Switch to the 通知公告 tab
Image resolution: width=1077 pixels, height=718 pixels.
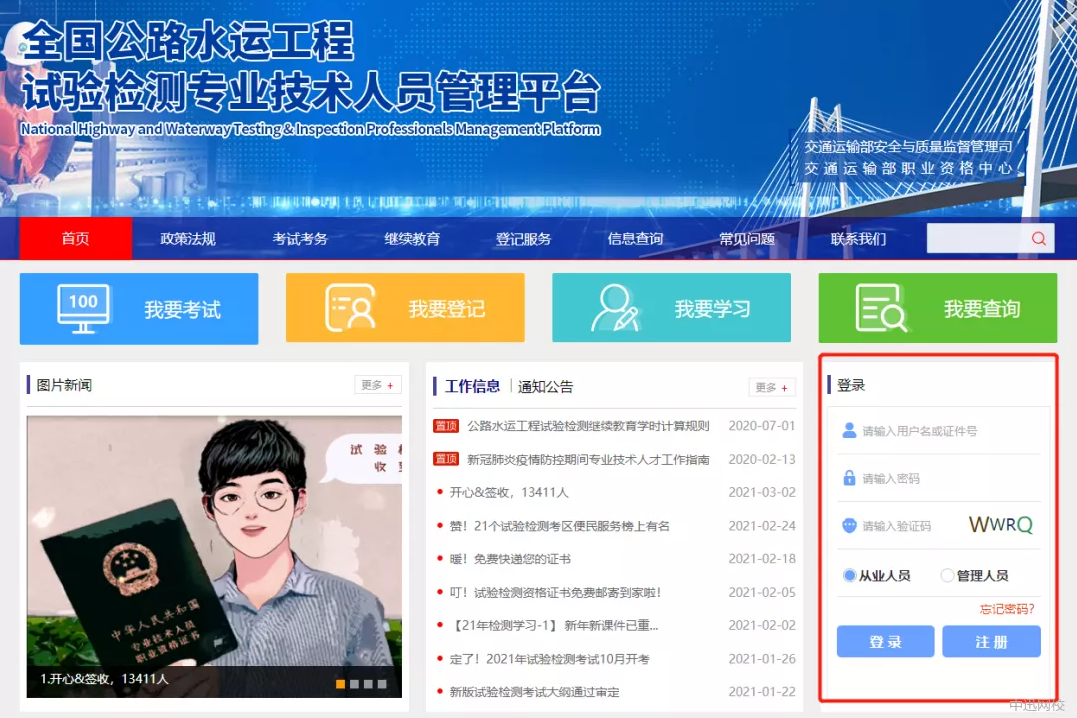coord(546,387)
